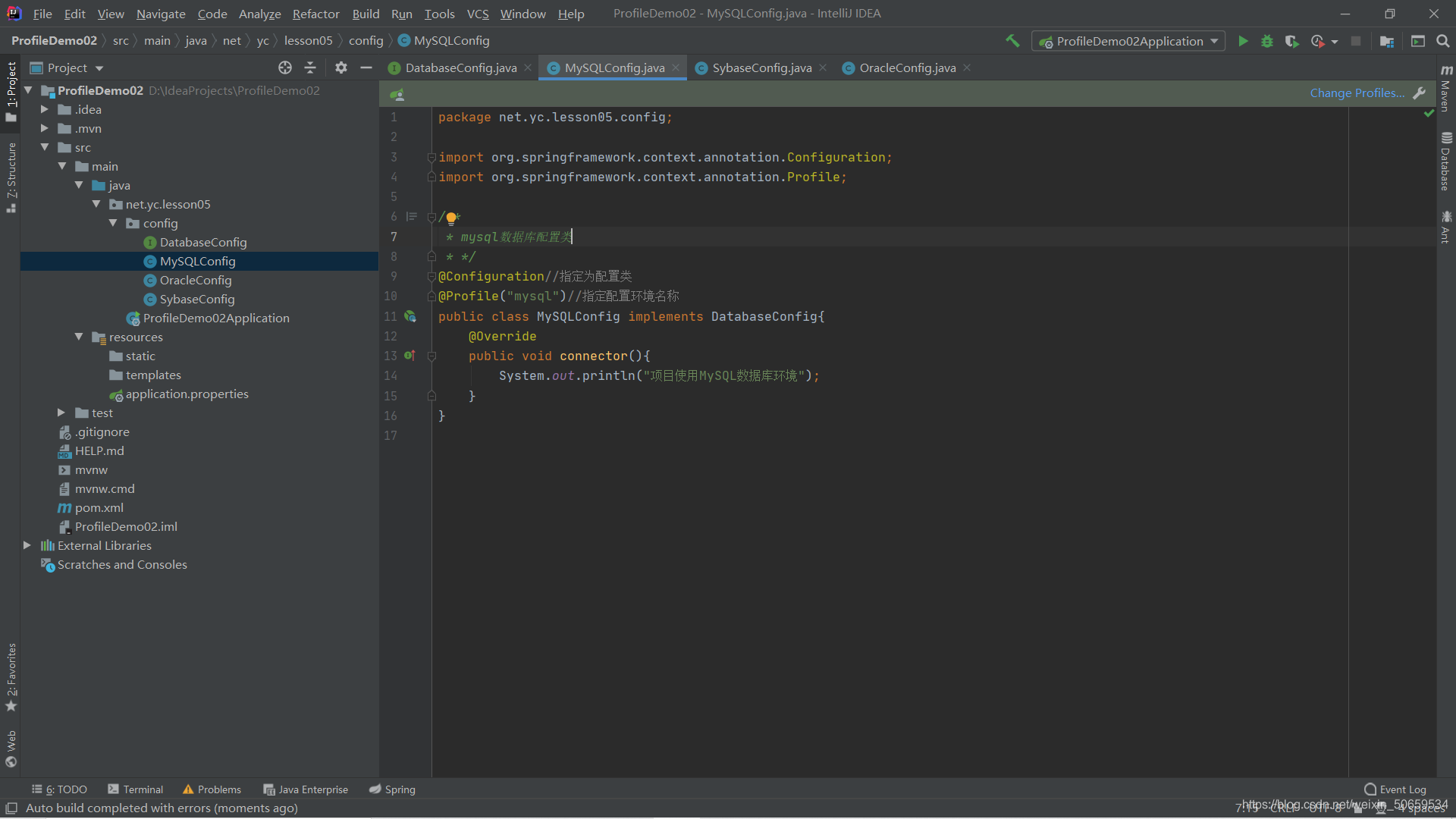Open the TODO tool window
1456x819 pixels.
(59, 789)
